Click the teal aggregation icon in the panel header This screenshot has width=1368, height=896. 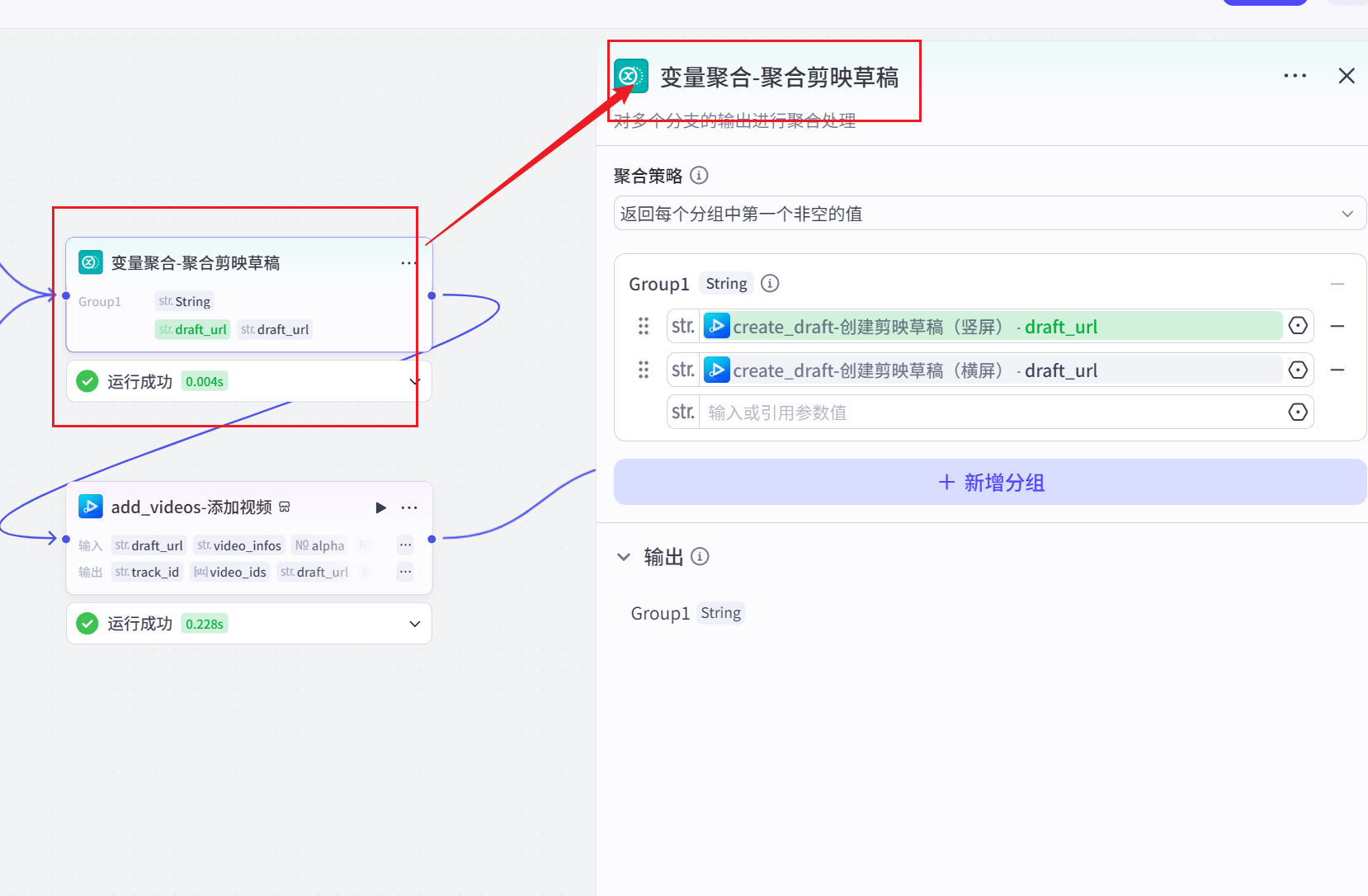tap(631, 75)
